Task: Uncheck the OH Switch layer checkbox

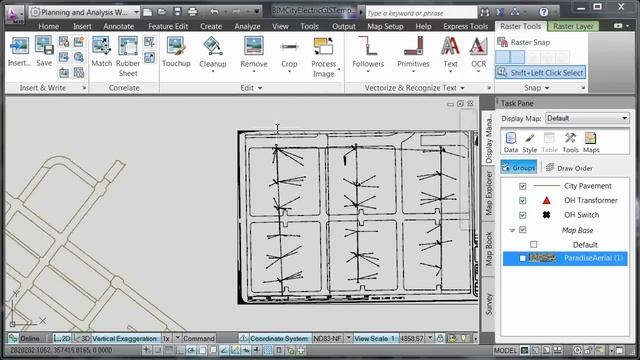Action: tap(522, 215)
